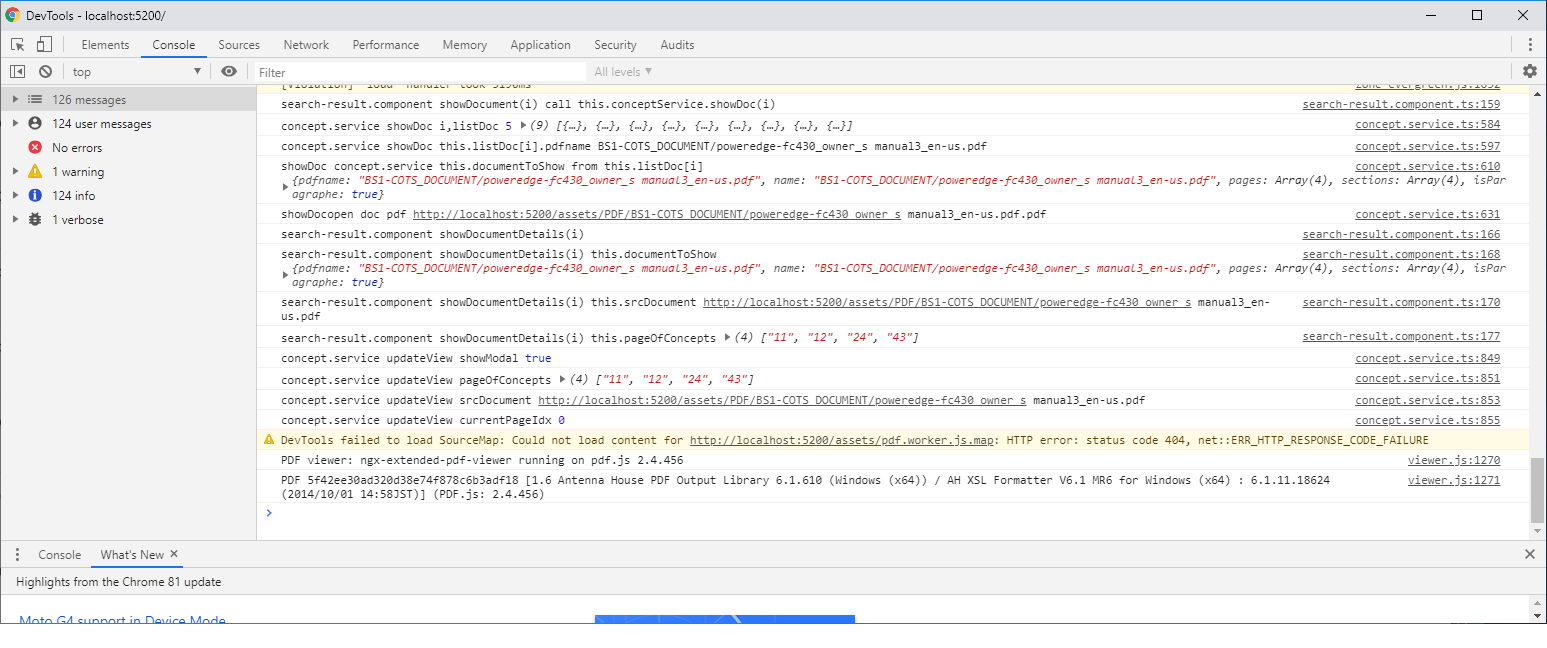Click the Chrome logo in title bar

13,15
